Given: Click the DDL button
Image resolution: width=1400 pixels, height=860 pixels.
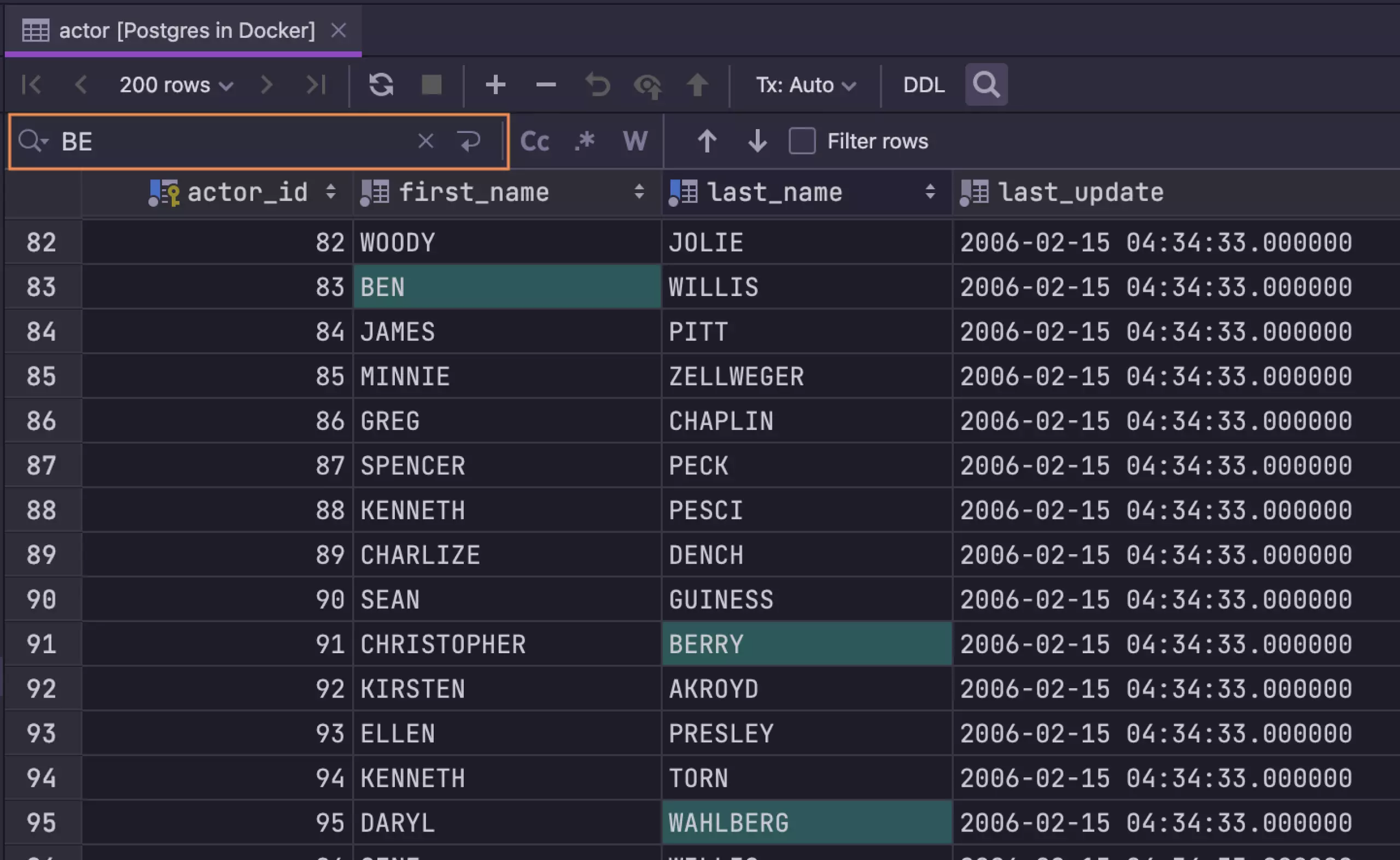Looking at the screenshot, I should coord(922,85).
